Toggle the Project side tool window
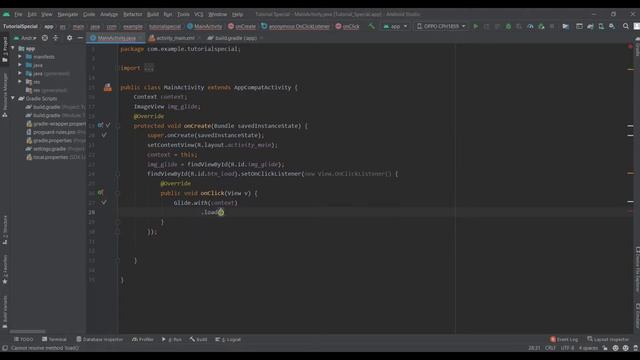The image size is (640, 360). pos(4,49)
